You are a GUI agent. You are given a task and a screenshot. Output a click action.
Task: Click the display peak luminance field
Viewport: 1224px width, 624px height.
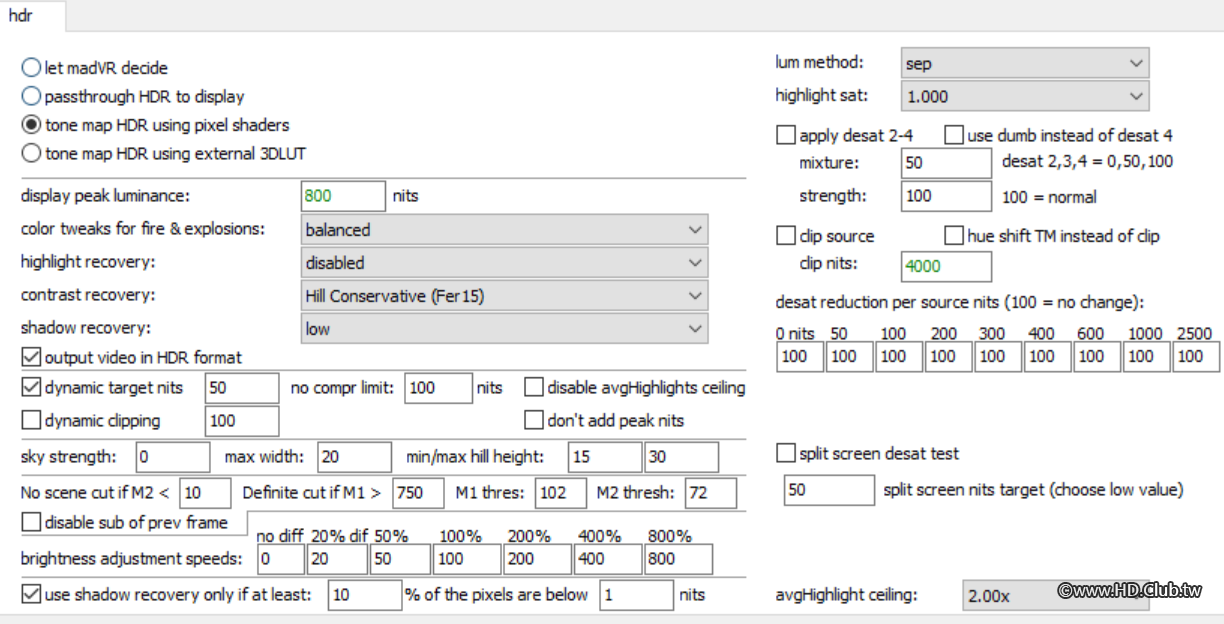point(342,196)
